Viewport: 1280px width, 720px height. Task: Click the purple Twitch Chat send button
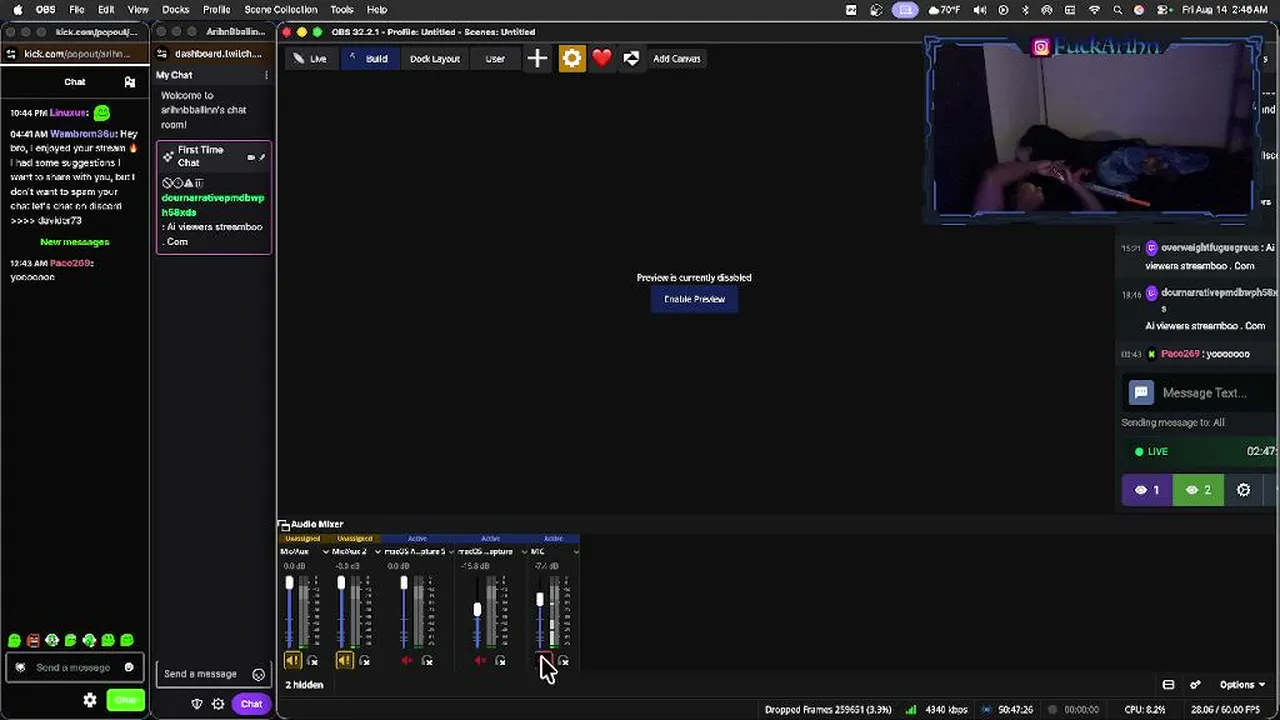pos(251,704)
